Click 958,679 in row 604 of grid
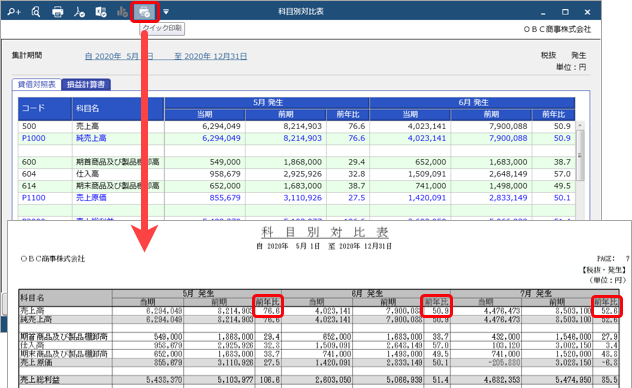The image size is (632, 388). pyautogui.click(x=225, y=174)
